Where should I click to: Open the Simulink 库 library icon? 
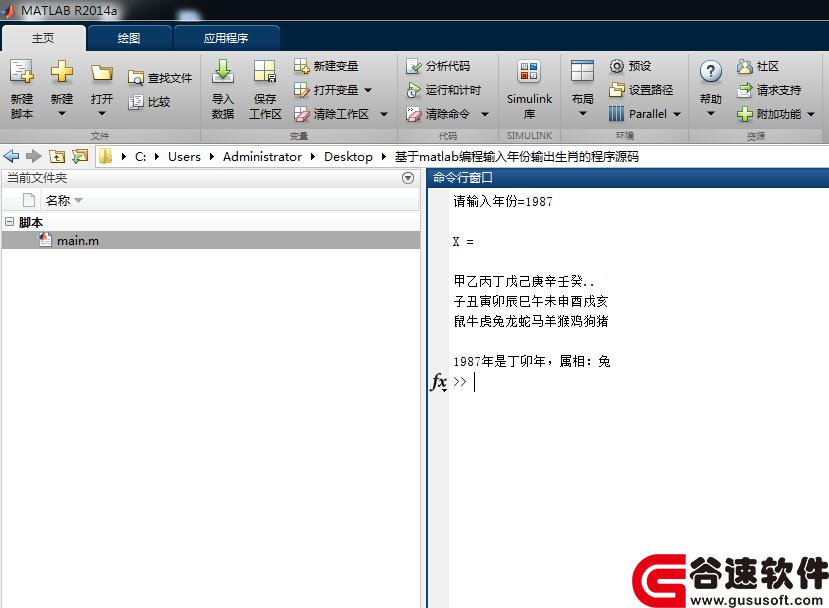click(529, 71)
